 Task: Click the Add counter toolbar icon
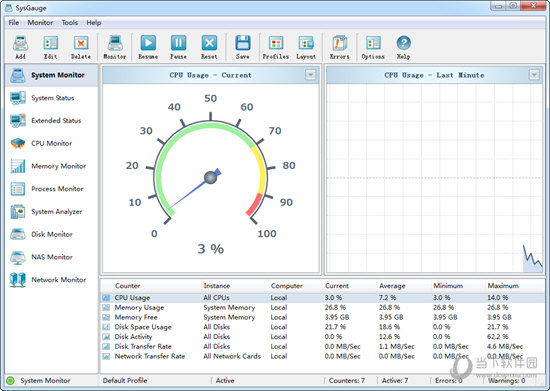[x=20, y=47]
